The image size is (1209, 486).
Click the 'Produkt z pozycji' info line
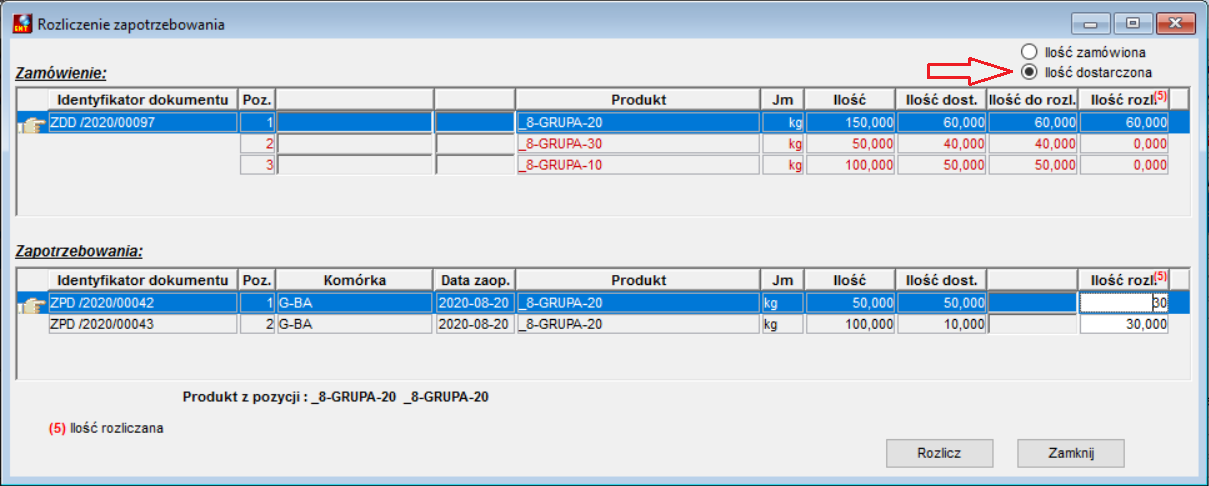[x=336, y=397]
